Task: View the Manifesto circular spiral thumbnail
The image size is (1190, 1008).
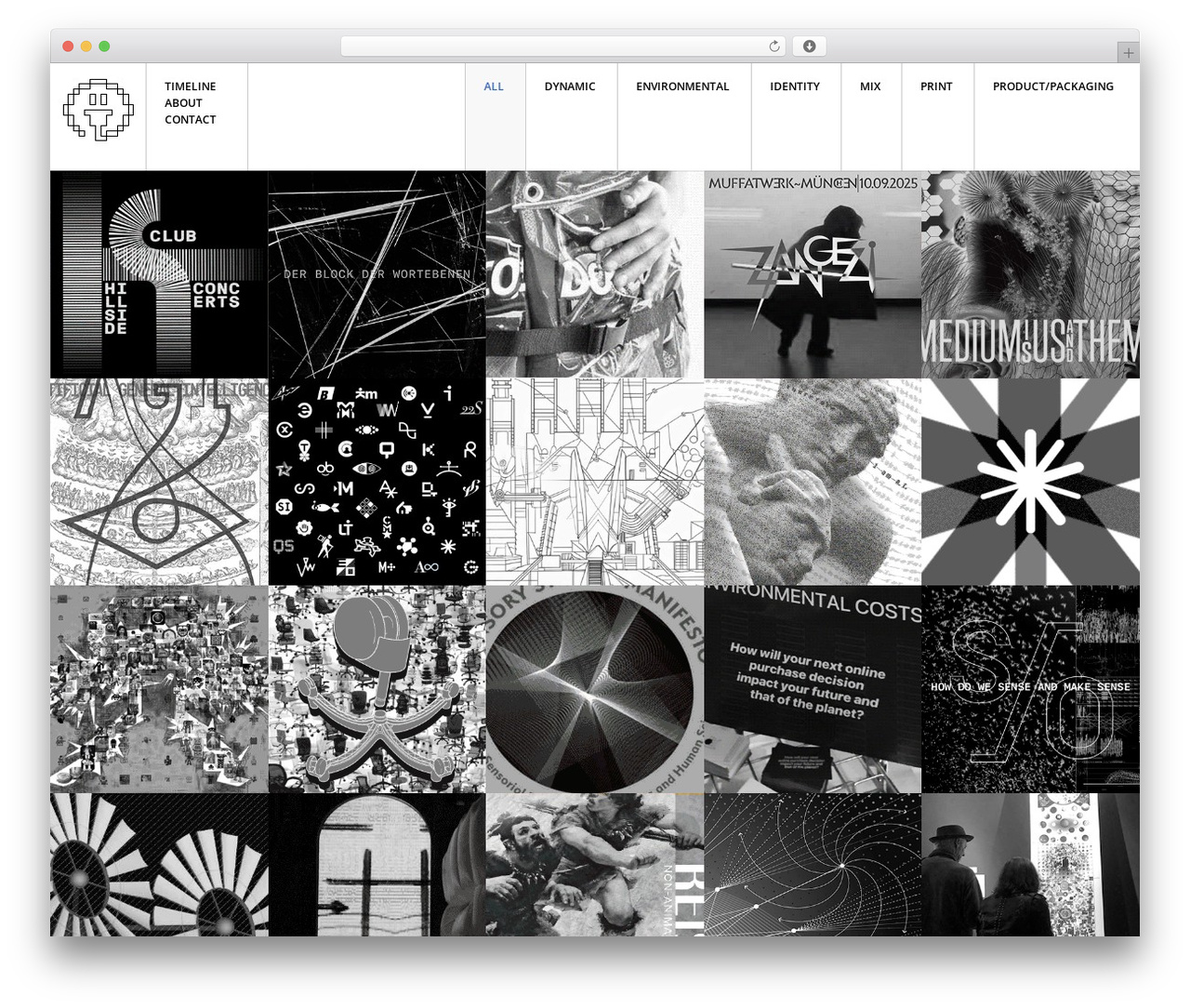Action: (x=595, y=689)
